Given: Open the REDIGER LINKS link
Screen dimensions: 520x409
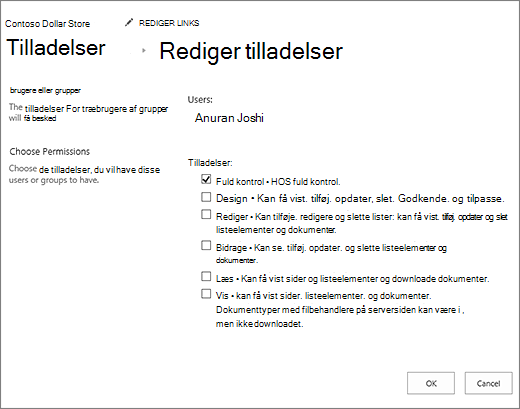Looking at the screenshot, I should point(169,23).
